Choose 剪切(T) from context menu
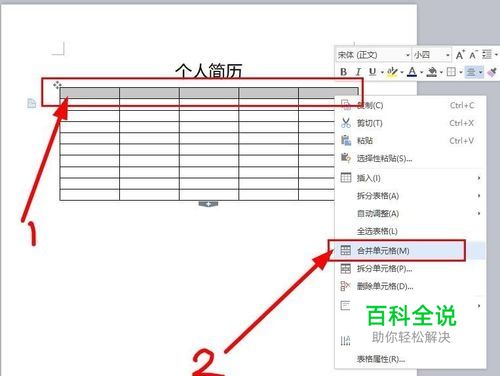The image size is (500, 376). pyautogui.click(x=410, y=123)
